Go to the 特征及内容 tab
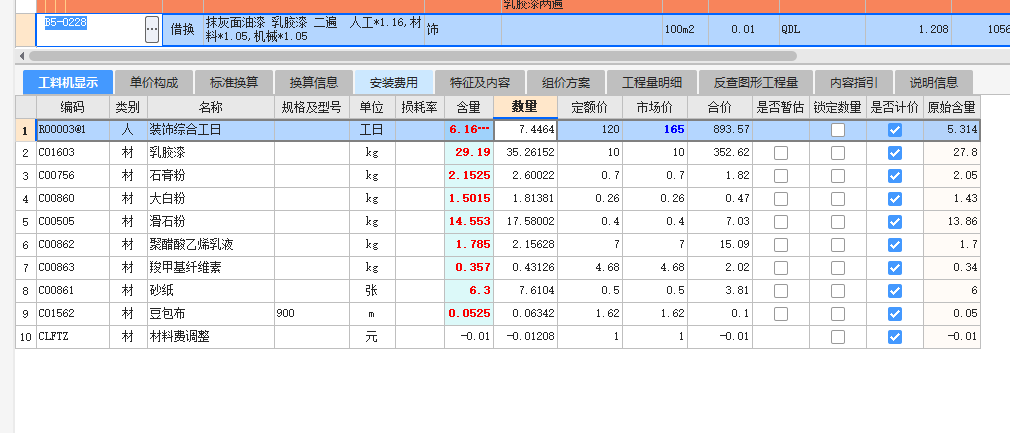The width and height of the screenshot is (1010, 433). tap(479, 82)
